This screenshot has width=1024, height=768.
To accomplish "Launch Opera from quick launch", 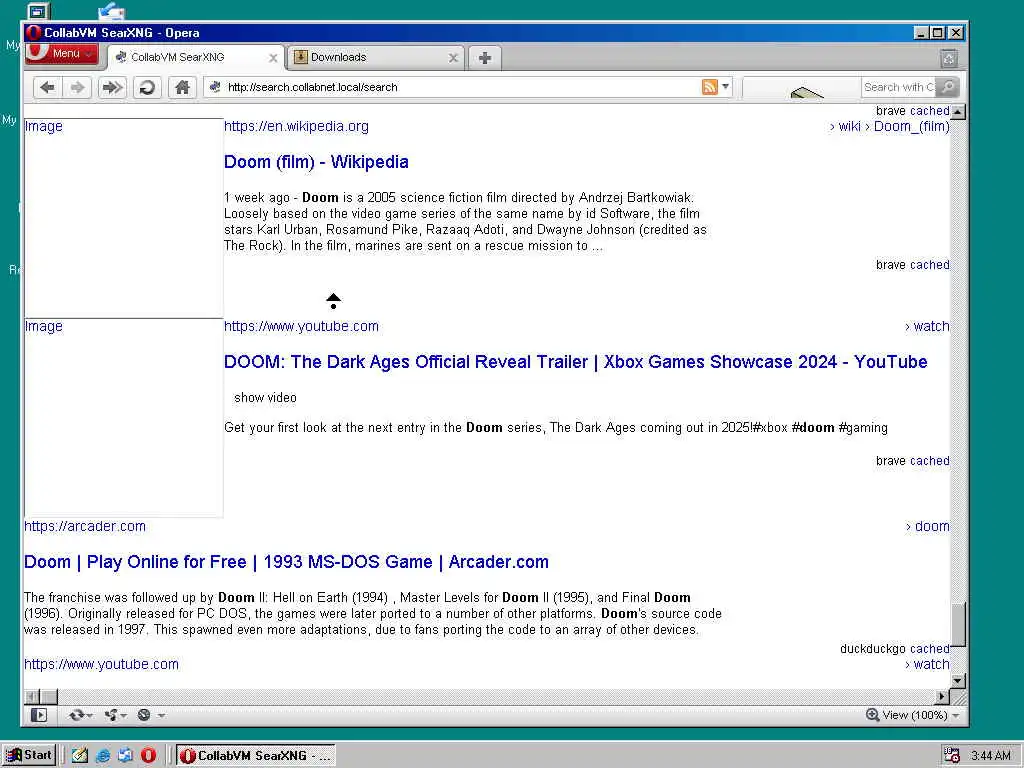I will pos(148,756).
